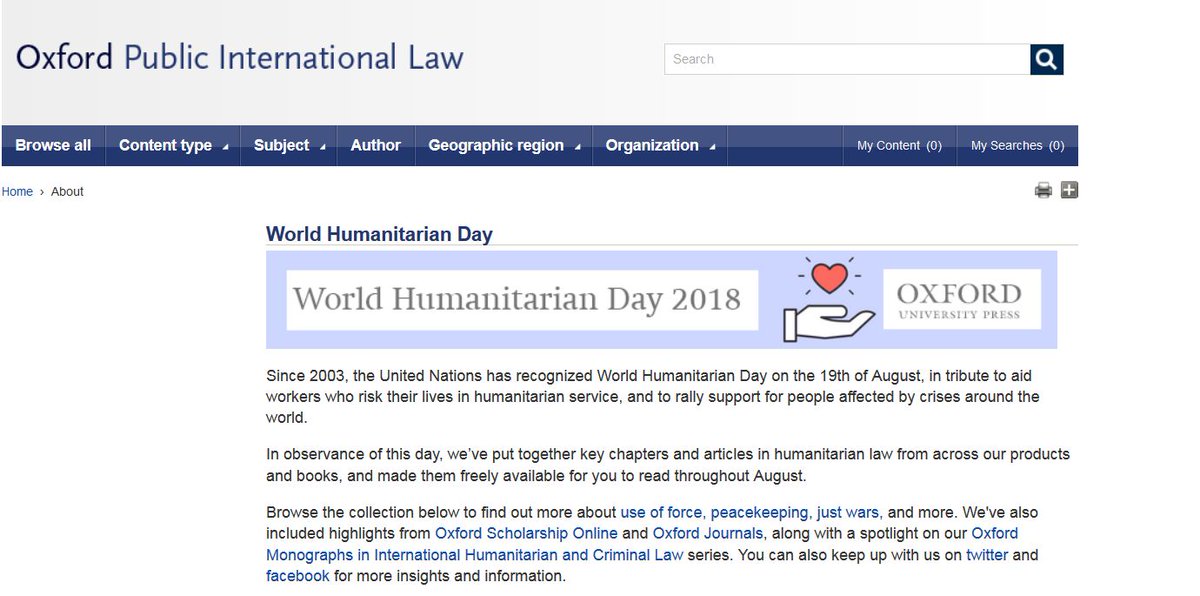Image resolution: width=1200 pixels, height=596 pixels.
Task: Click the World Humanitarian Day heading
Action: point(379,234)
